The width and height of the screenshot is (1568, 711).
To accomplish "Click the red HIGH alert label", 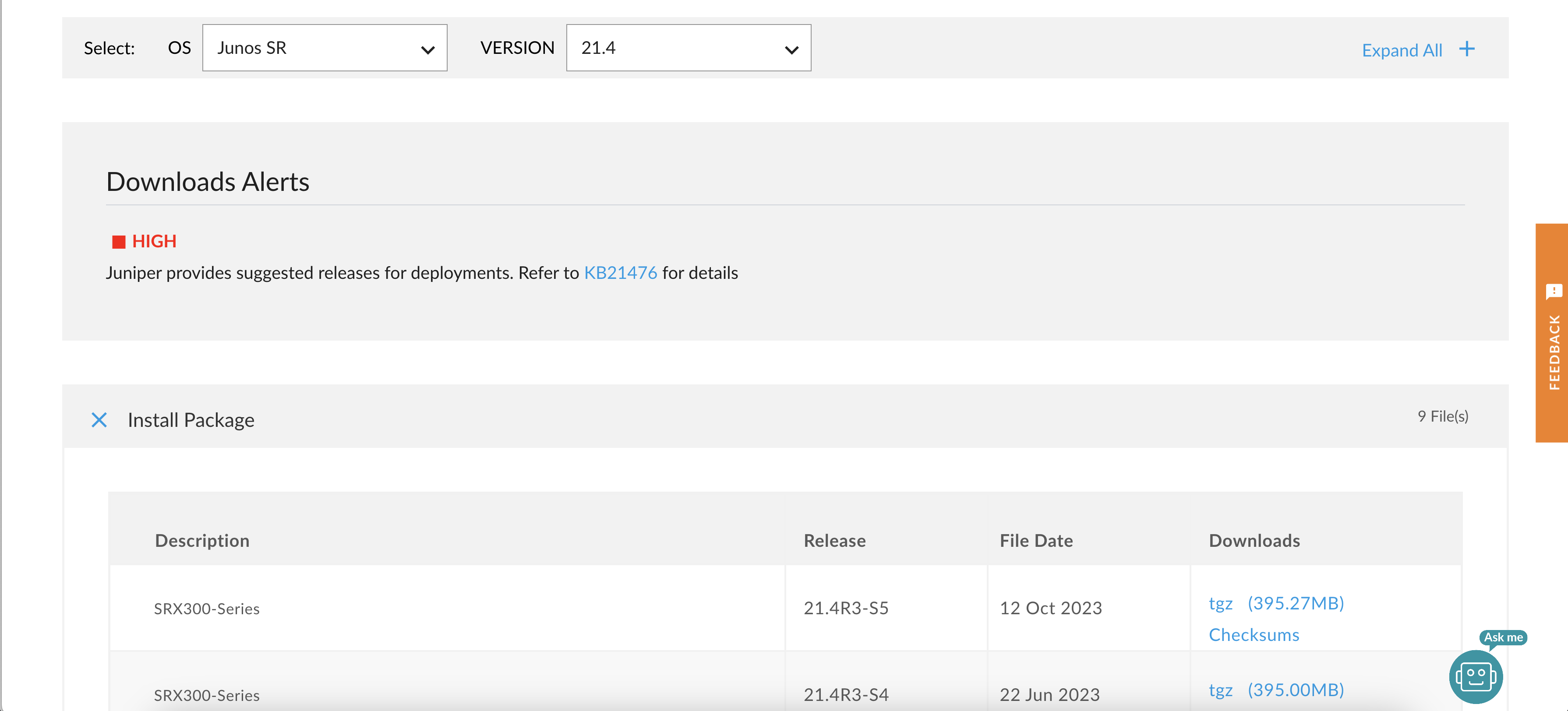I will coord(154,242).
